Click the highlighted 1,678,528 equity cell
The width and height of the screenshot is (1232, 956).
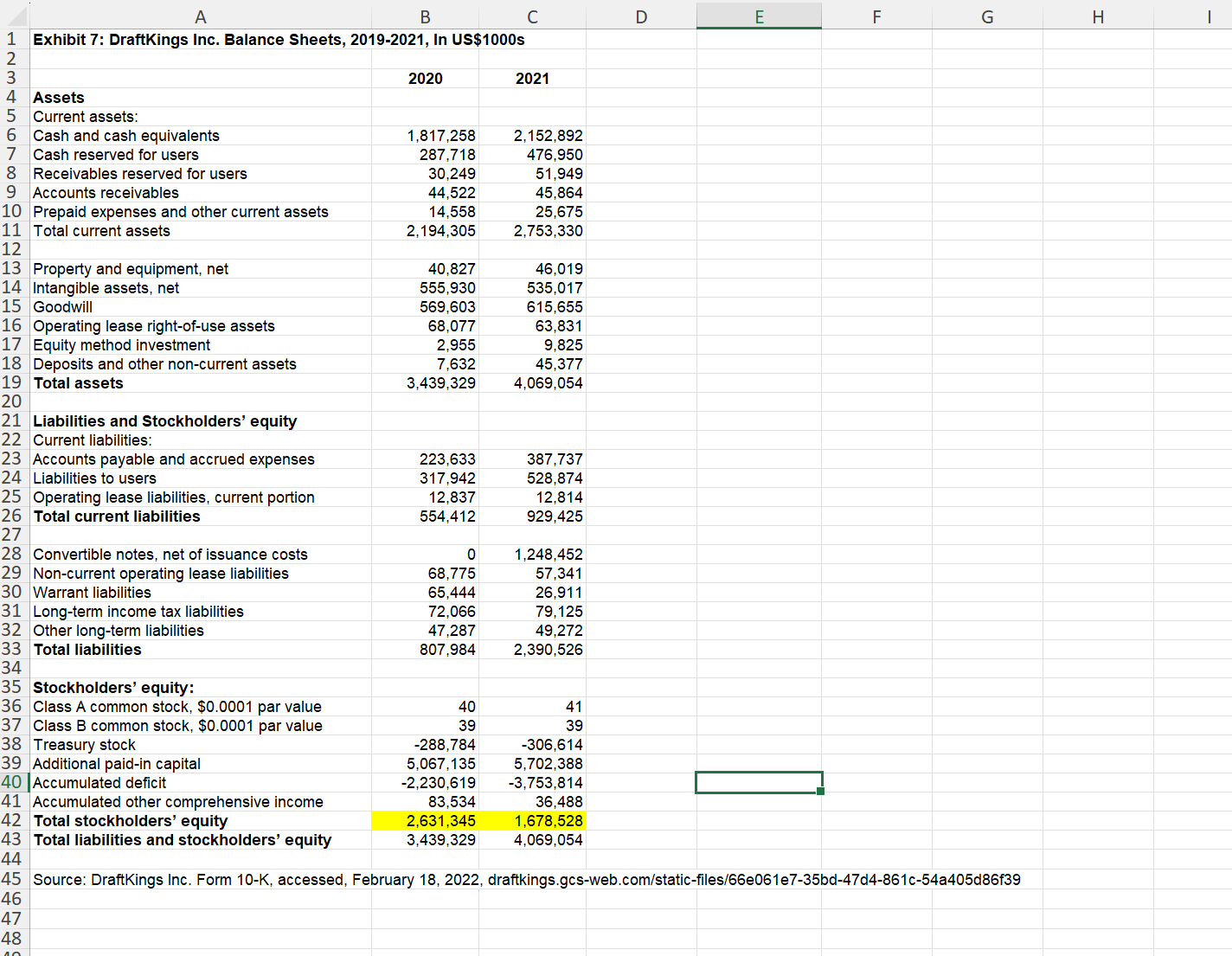tap(532, 821)
